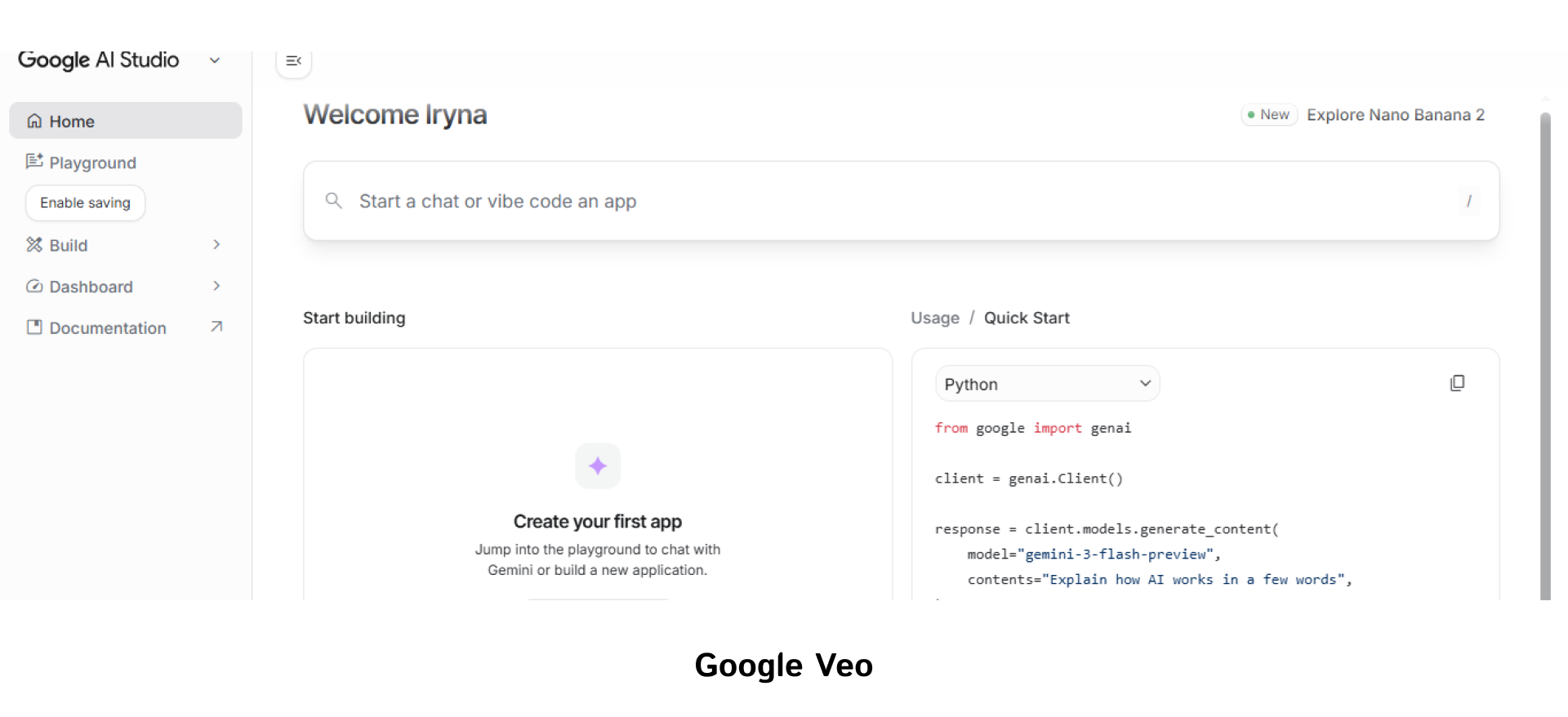Open the Python language dropdown
Image resolution: width=1568 pixels, height=717 pixels.
pos(1048,383)
